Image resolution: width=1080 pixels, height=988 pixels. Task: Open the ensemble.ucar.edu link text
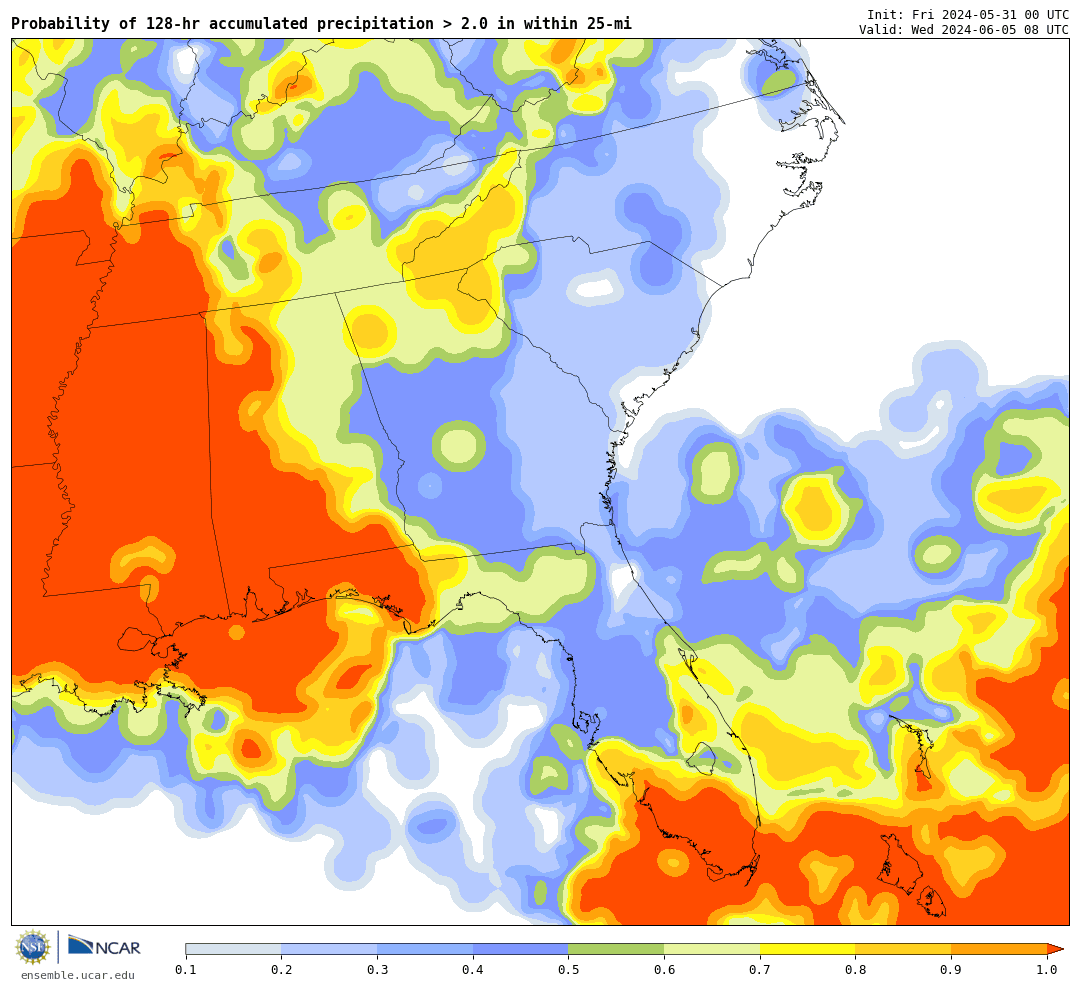point(78,975)
